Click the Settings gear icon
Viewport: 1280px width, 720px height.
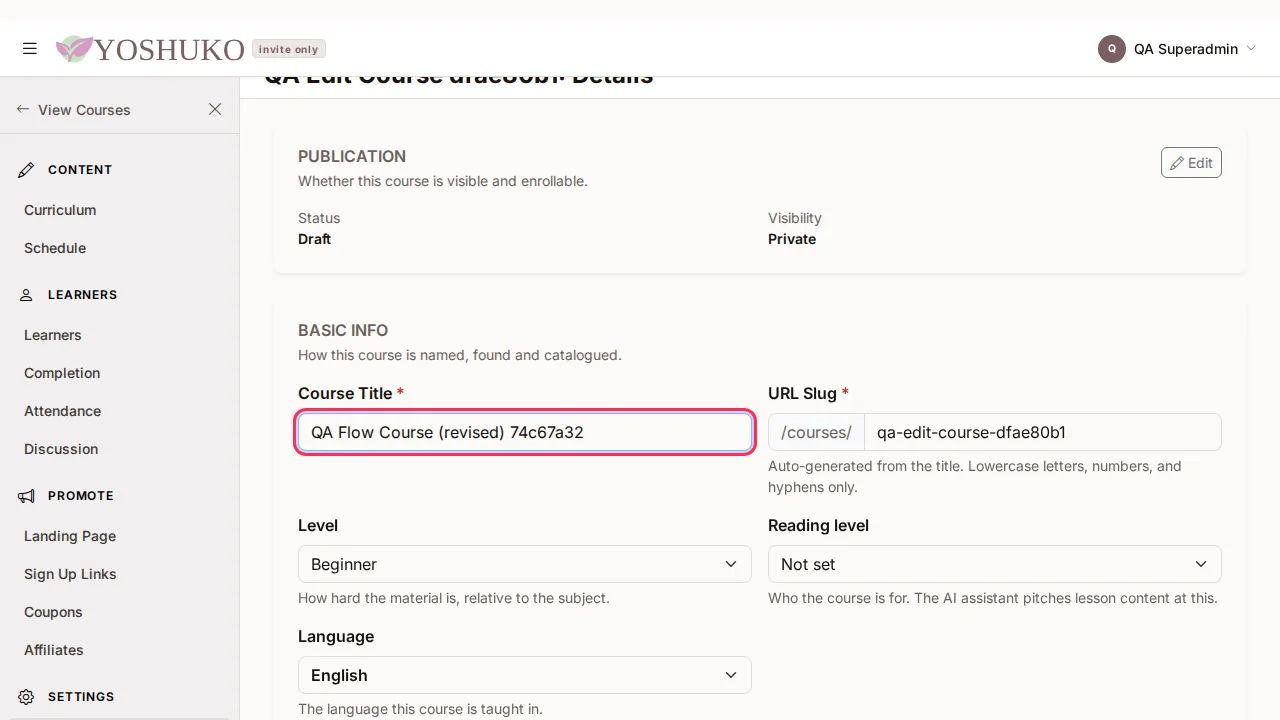point(26,697)
